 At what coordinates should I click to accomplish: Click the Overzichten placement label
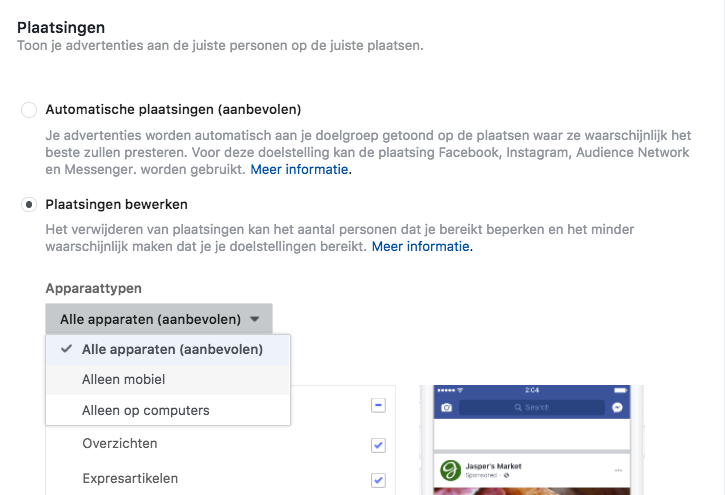point(120,444)
